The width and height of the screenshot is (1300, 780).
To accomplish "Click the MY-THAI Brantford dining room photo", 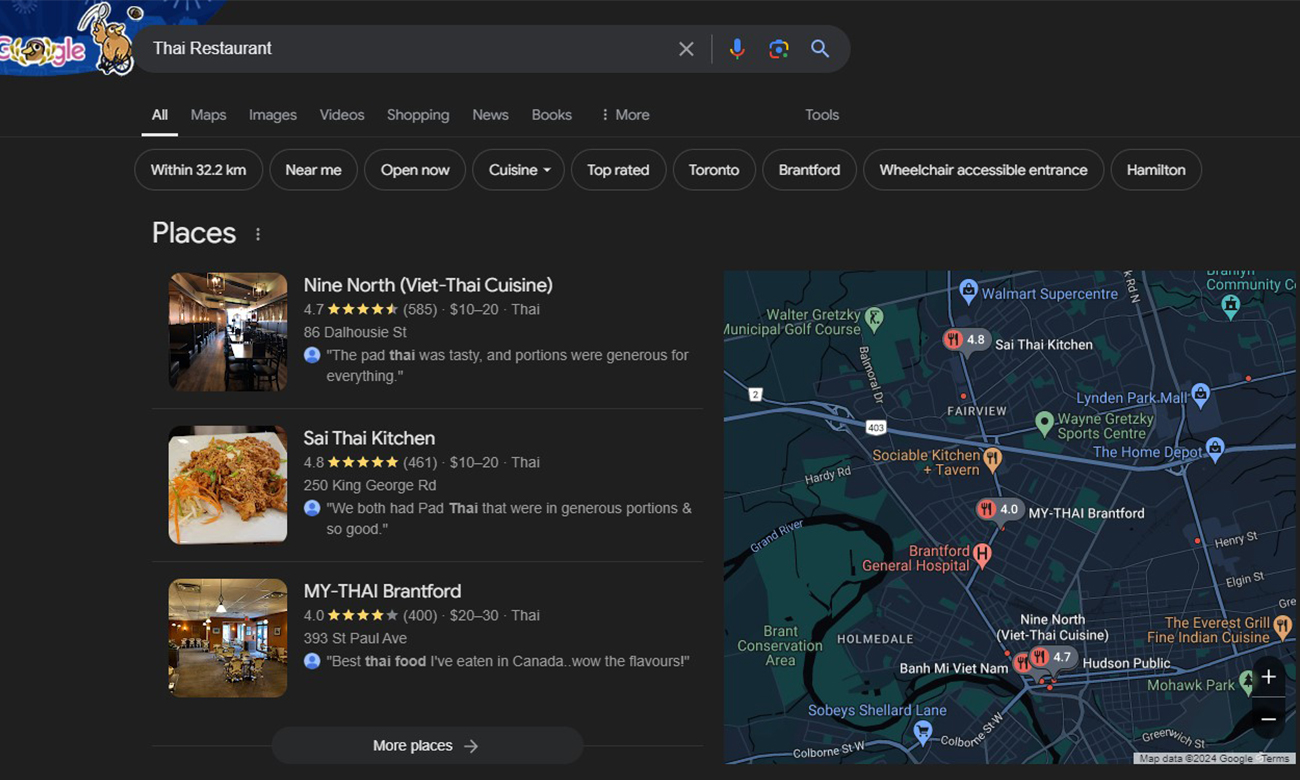I will (x=228, y=638).
